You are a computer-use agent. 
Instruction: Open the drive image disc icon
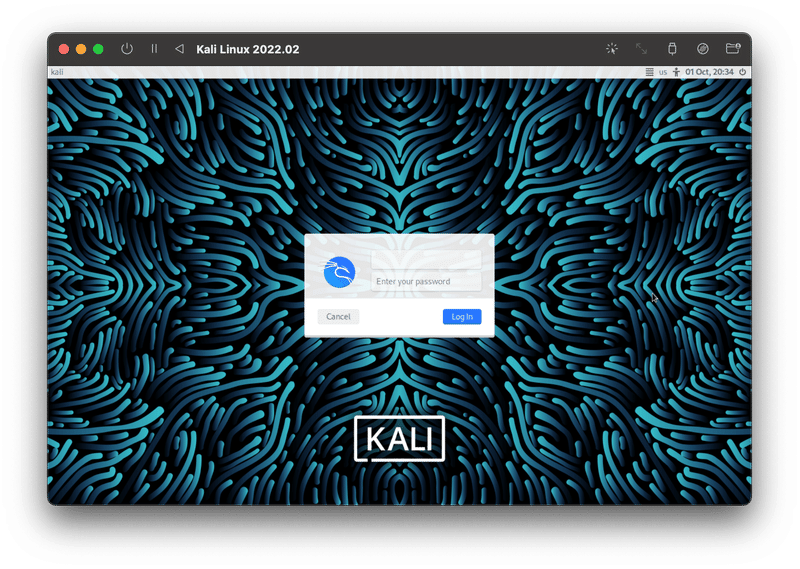point(703,48)
